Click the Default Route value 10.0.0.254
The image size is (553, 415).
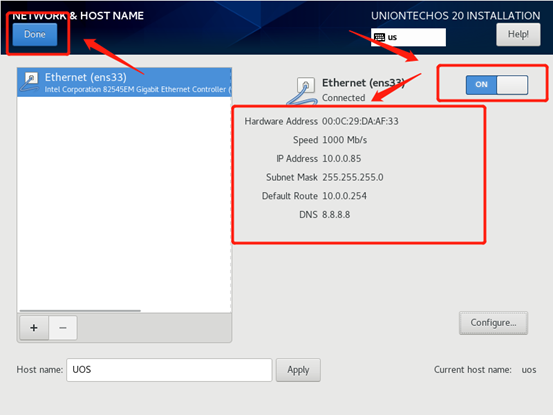[345, 196]
